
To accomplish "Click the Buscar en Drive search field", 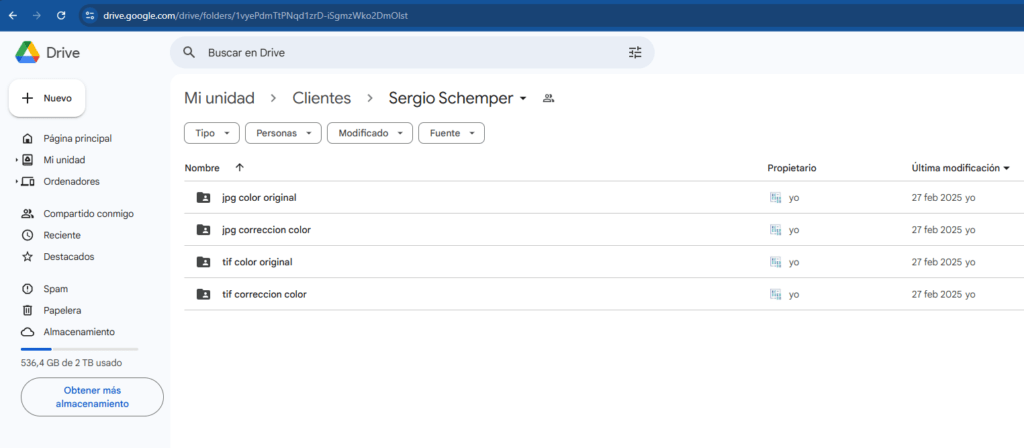I will click(x=411, y=52).
